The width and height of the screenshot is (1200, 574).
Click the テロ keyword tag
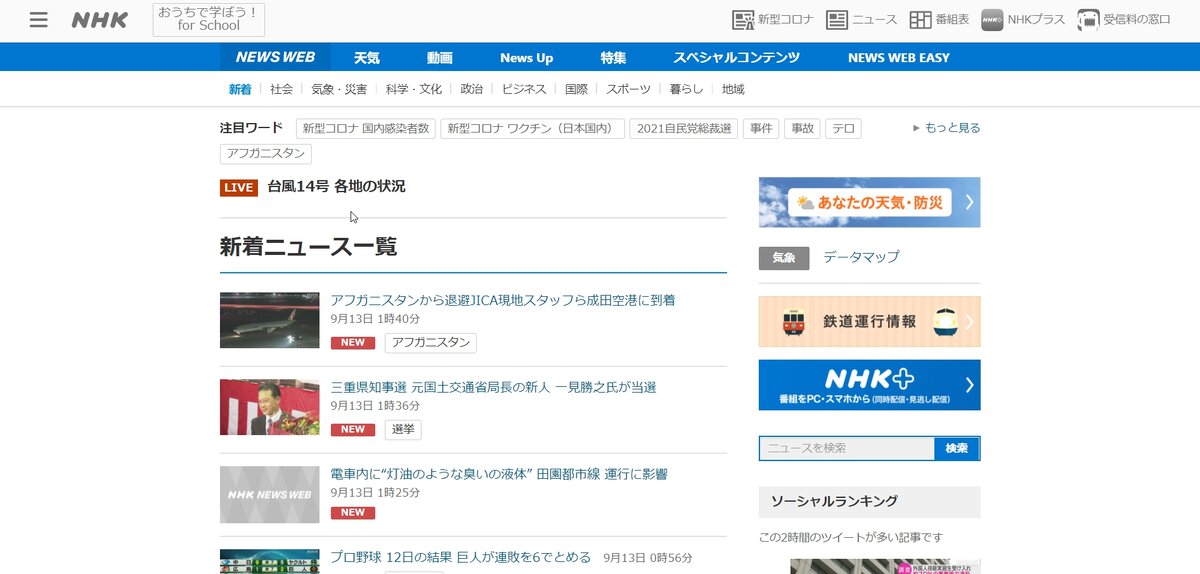coord(843,128)
